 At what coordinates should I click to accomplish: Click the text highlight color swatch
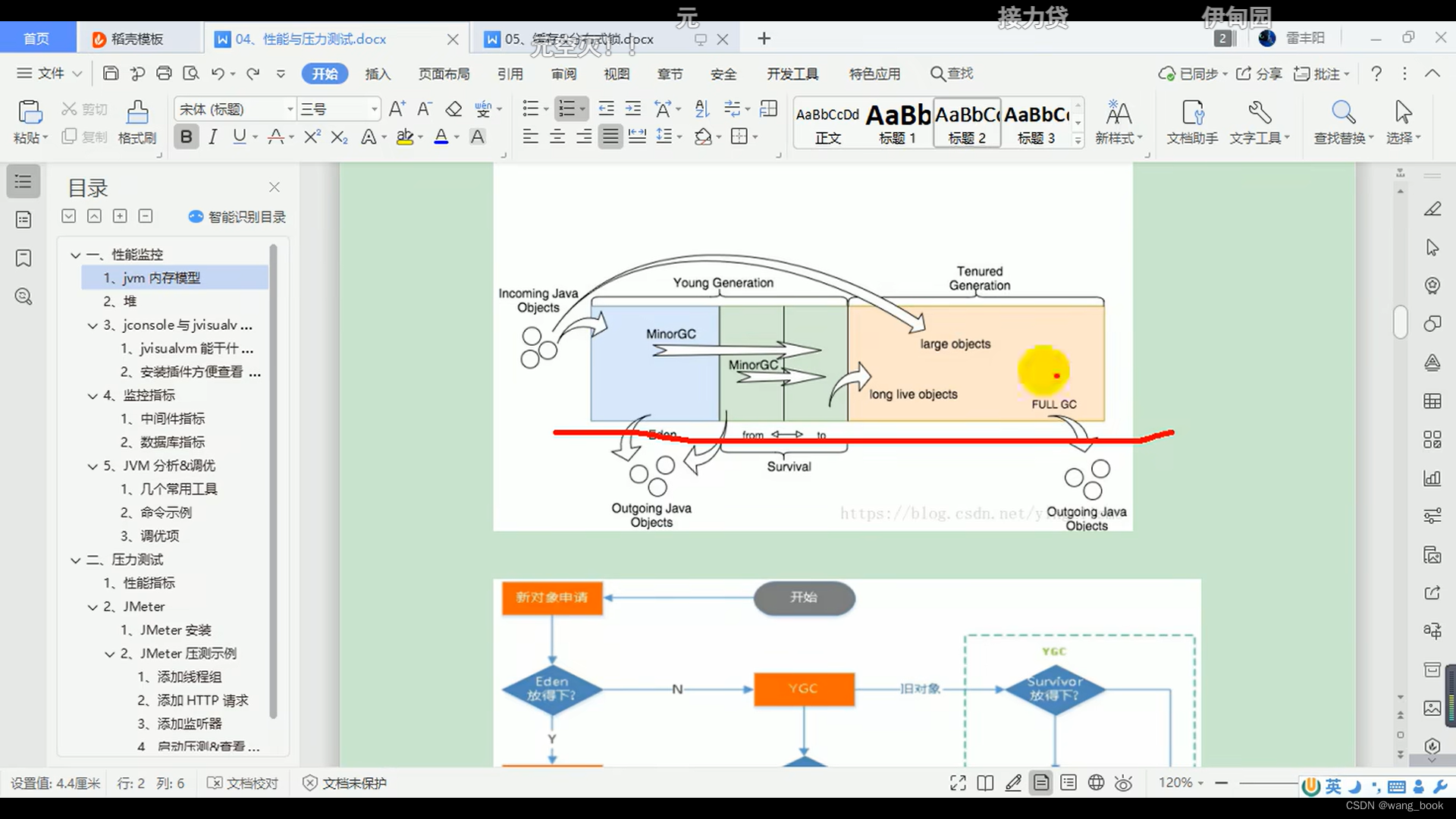[405, 136]
